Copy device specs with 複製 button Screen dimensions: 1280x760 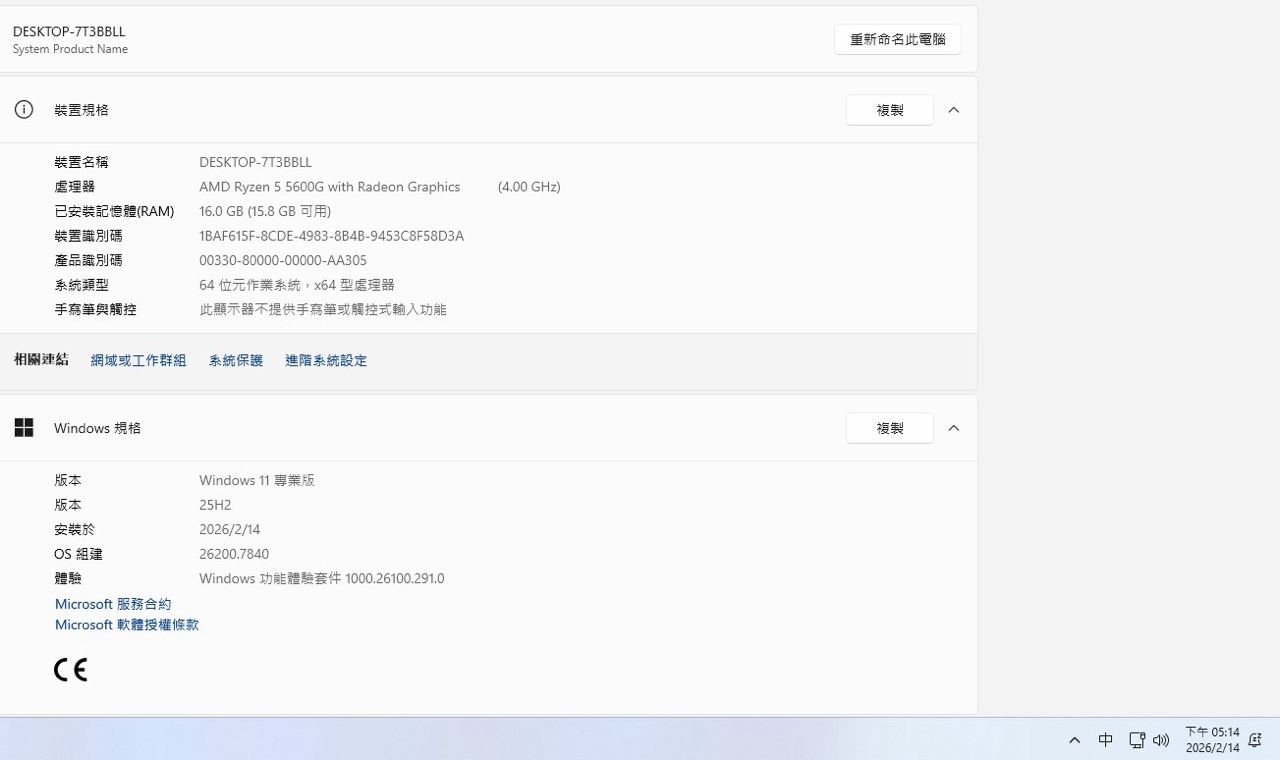click(x=889, y=110)
